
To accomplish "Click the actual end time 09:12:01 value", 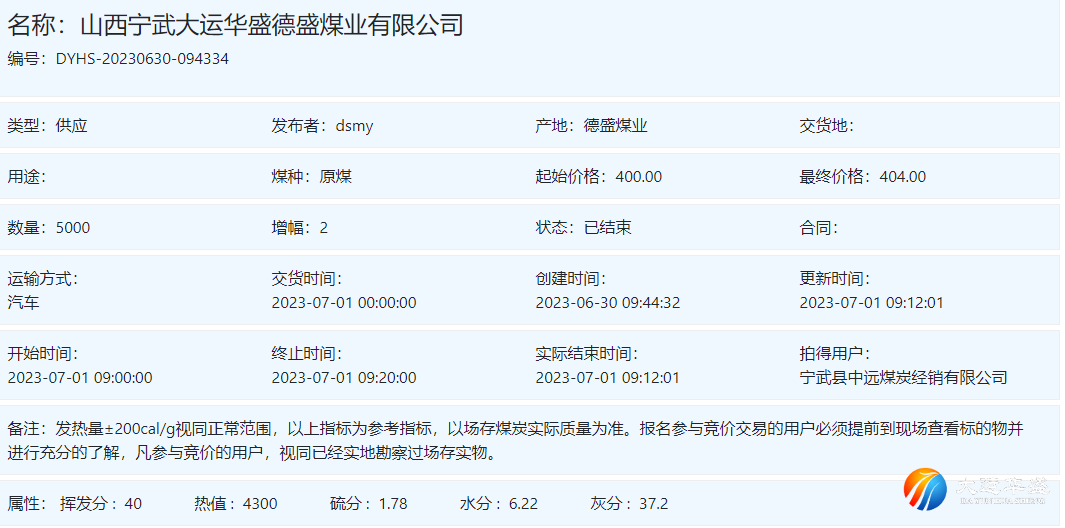I will pos(607,378).
